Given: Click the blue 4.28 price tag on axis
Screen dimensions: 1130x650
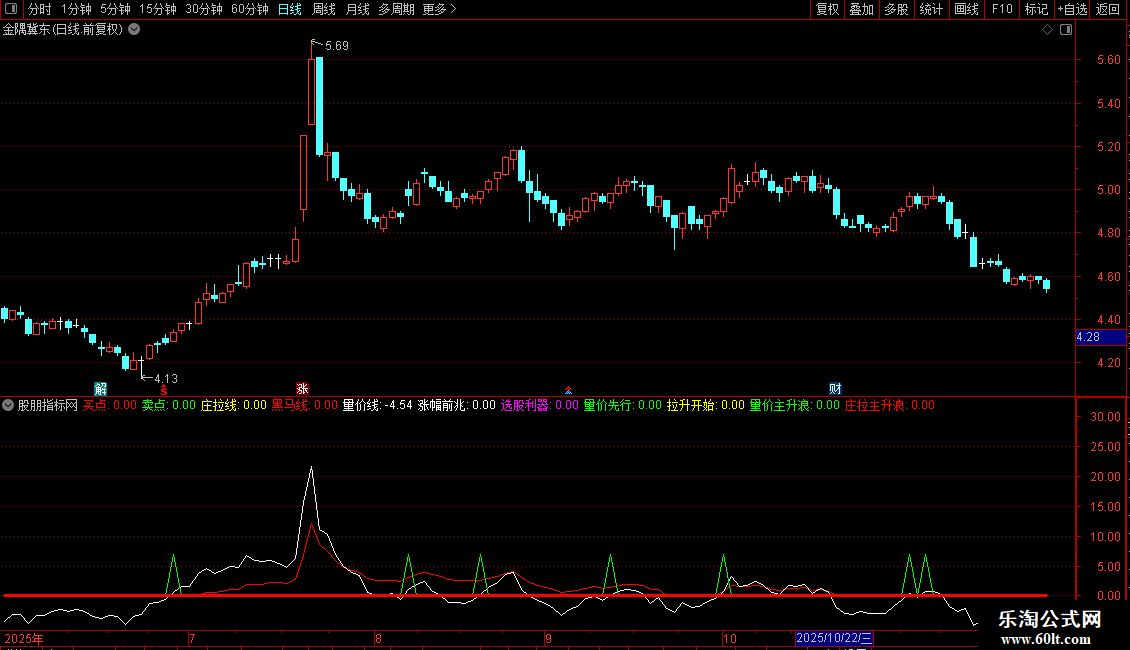Looking at the screenshot, I should coord(1100,337).
